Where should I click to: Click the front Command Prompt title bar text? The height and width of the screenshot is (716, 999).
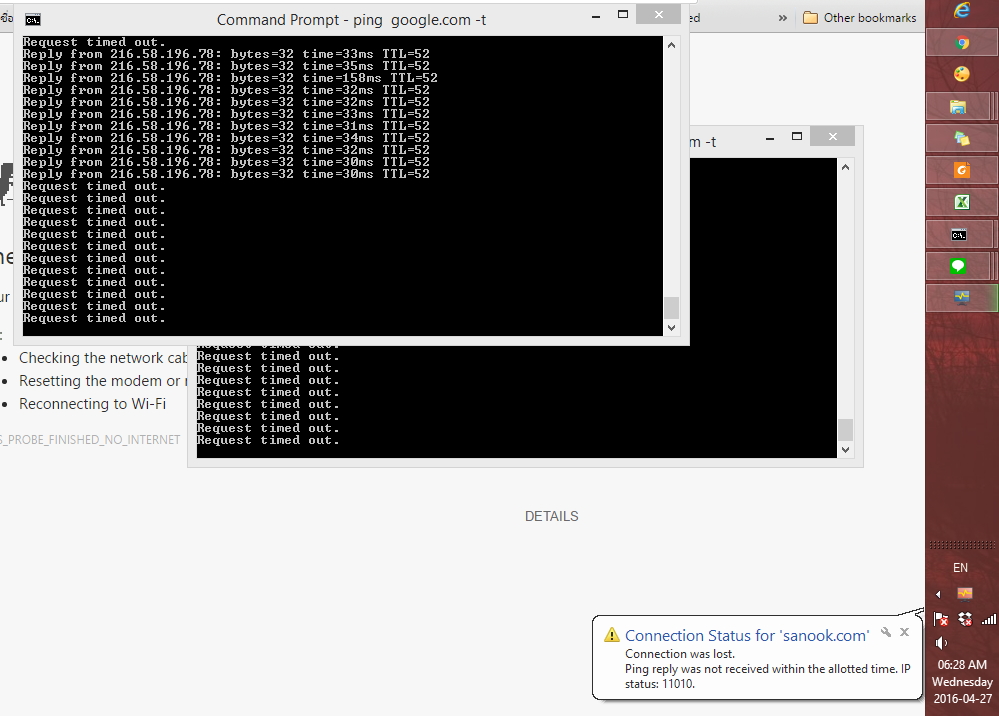351,20
